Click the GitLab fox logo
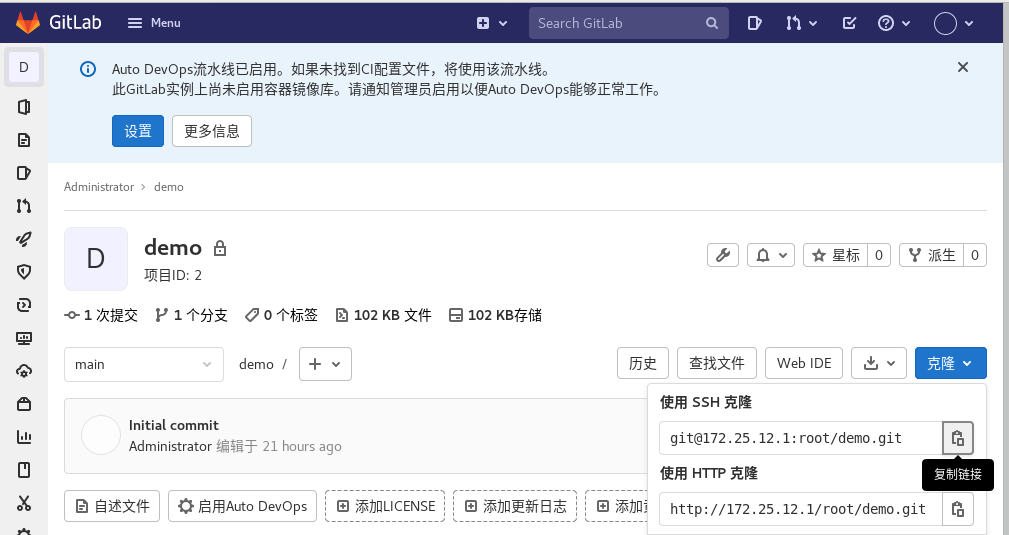The height and width of the screenshot is (535, 1009). coord(28,23)
